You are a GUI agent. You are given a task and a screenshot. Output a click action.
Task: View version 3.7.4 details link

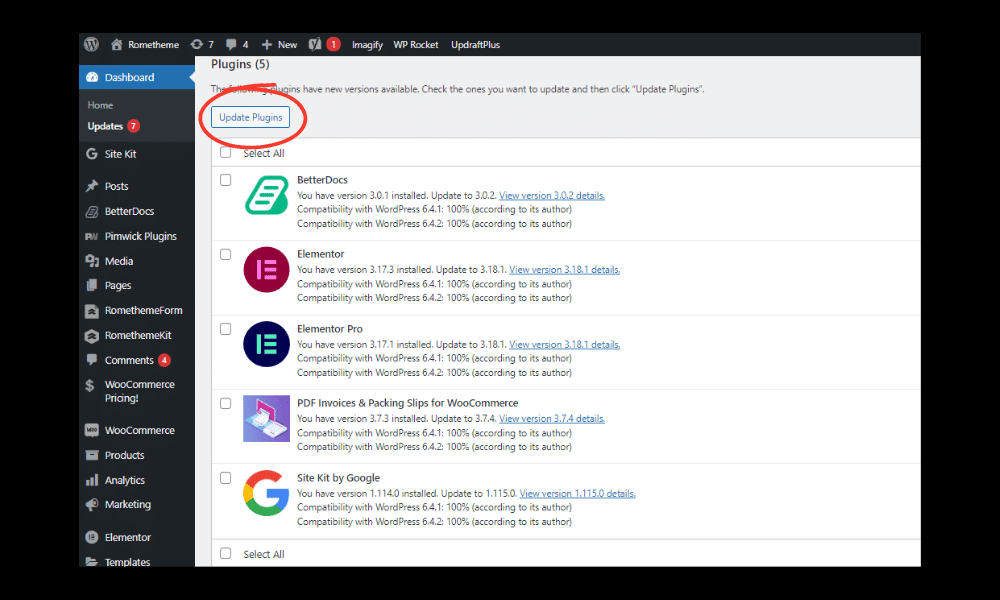pos(552,419)
